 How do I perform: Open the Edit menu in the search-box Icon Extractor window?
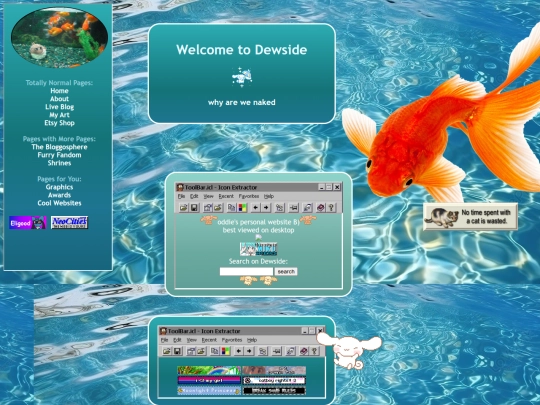coord(194,196)
